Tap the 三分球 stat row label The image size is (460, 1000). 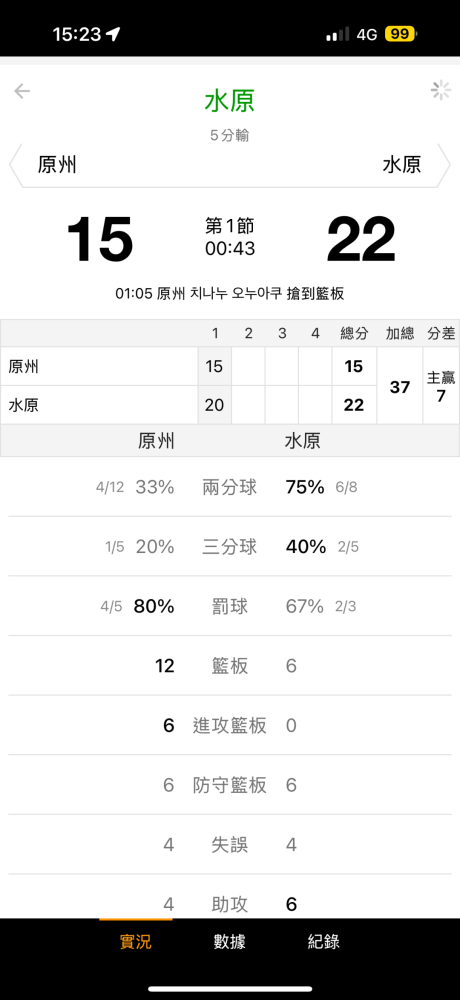click(x=230, y=547)
